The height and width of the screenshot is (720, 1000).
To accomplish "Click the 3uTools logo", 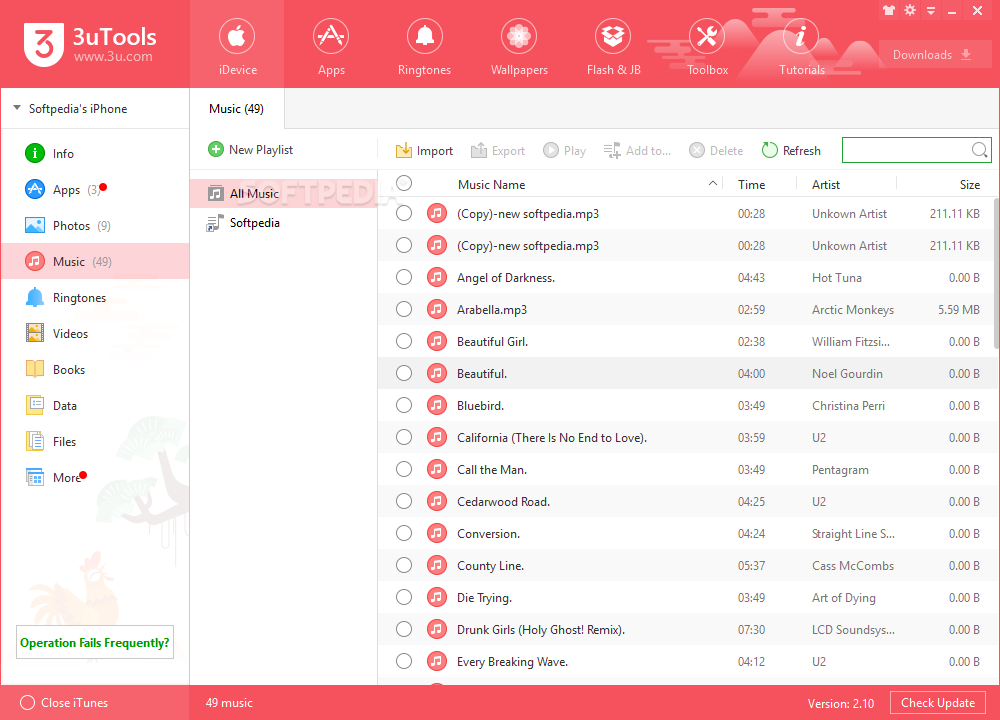I will coord(90,45).
